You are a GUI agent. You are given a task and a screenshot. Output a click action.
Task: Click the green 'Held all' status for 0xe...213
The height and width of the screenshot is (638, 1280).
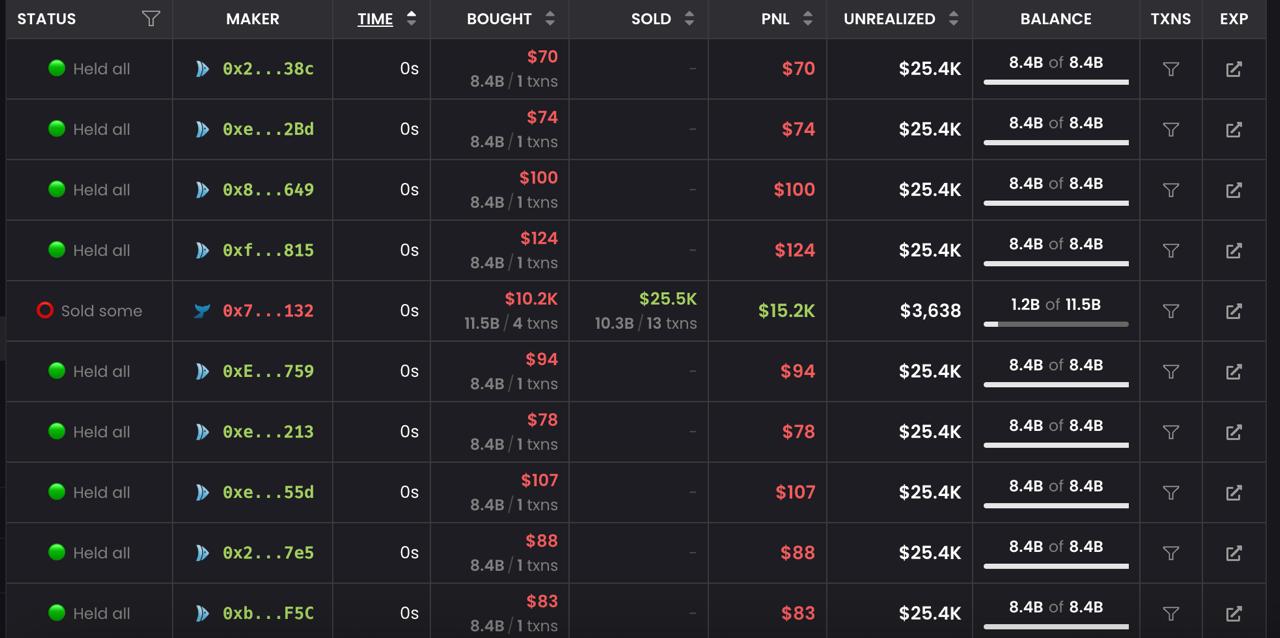(57, 431)
